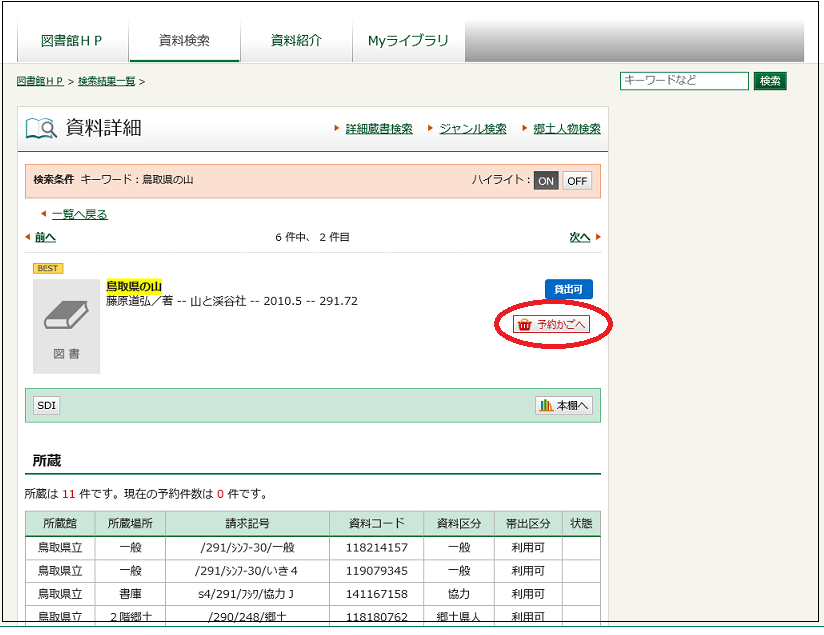This screenshot has height=635, width=824.
Task: Switch the ハイライト setting to OFF
Action: [578, 180]
